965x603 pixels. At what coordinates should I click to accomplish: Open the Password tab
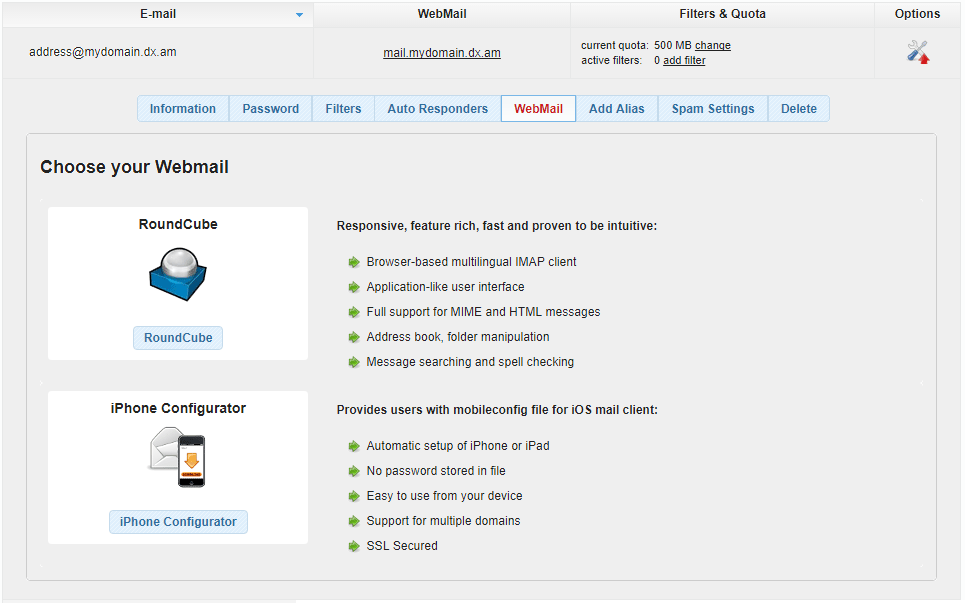(270, 109)
